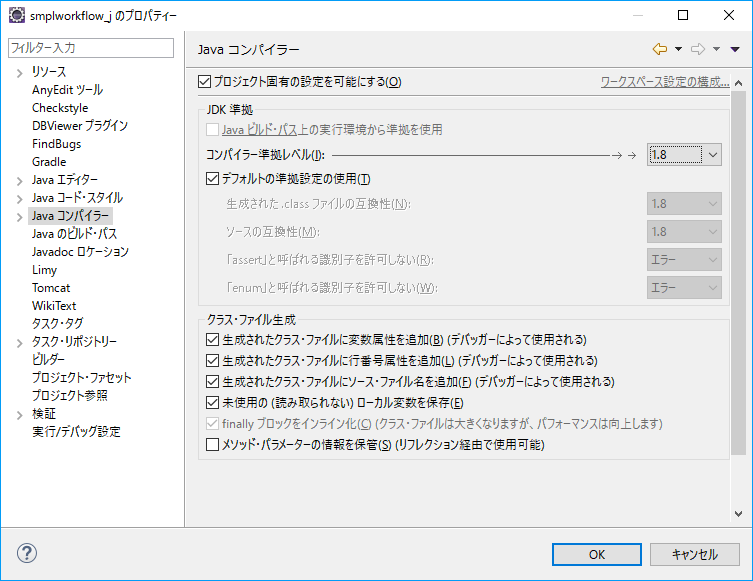Expand the リソース tree node

pyautogui.click(x=20, y=73)
